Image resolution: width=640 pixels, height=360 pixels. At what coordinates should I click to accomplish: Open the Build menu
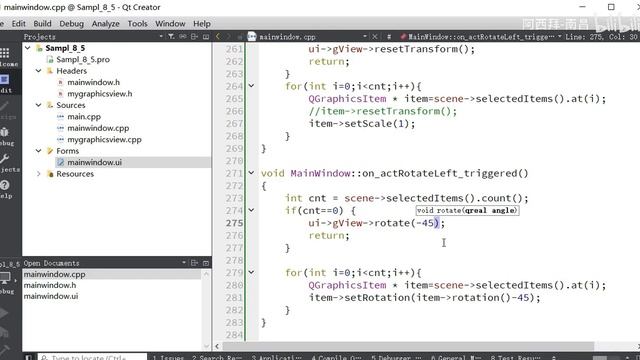42,24
